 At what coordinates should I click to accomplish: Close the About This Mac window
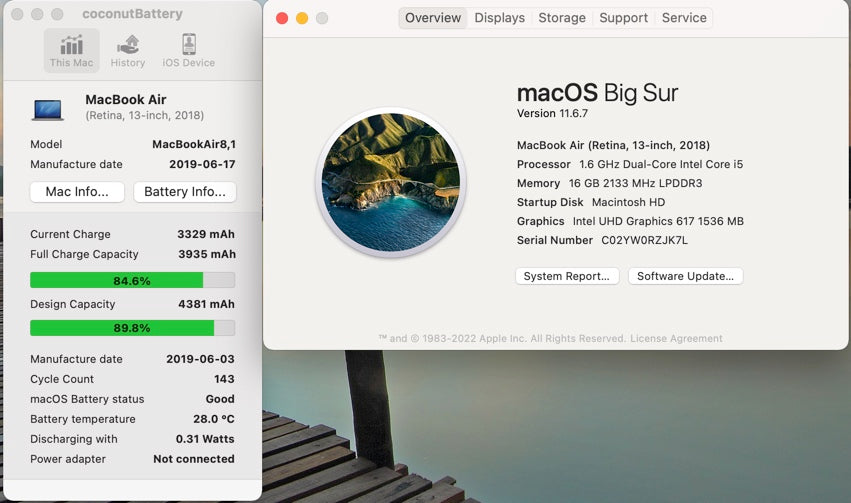(282, 18)
